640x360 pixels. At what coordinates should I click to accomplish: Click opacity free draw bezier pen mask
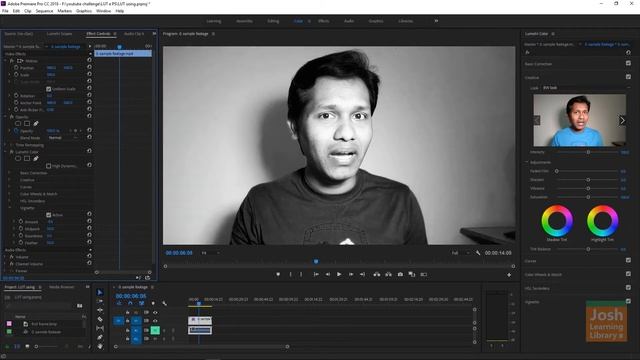[x=36, y=123]
